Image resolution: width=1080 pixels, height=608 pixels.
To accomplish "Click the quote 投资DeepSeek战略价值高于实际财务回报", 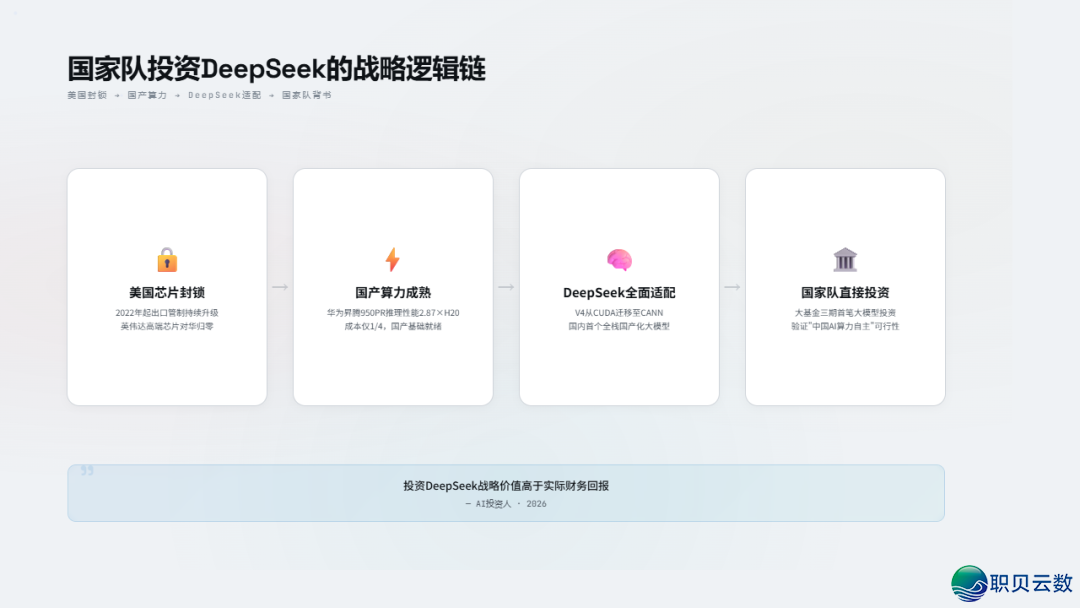I will tap(506, 485).
